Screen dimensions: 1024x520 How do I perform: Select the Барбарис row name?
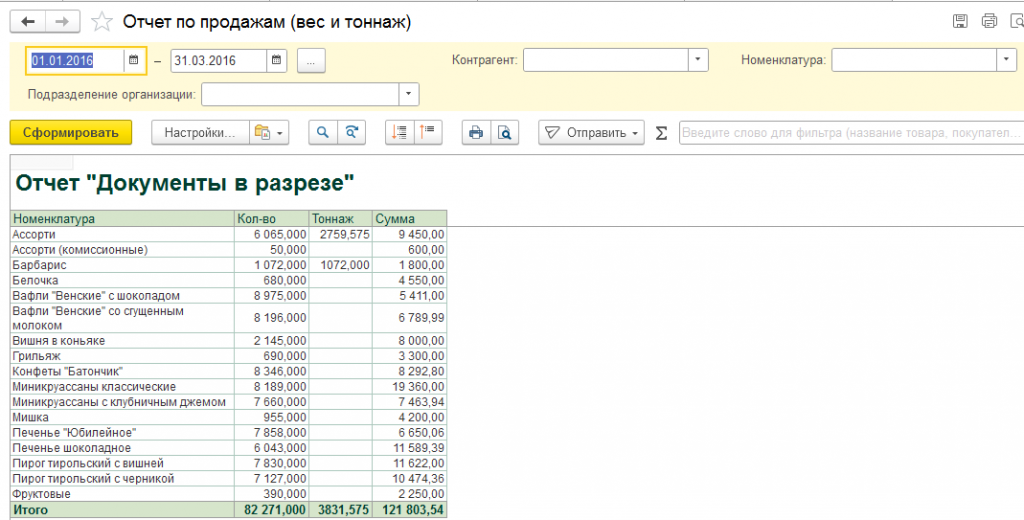[x=39, y=265]
